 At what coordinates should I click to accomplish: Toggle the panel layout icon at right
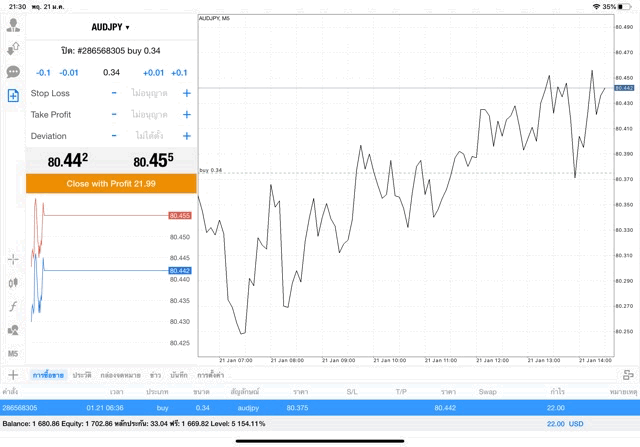628,375
